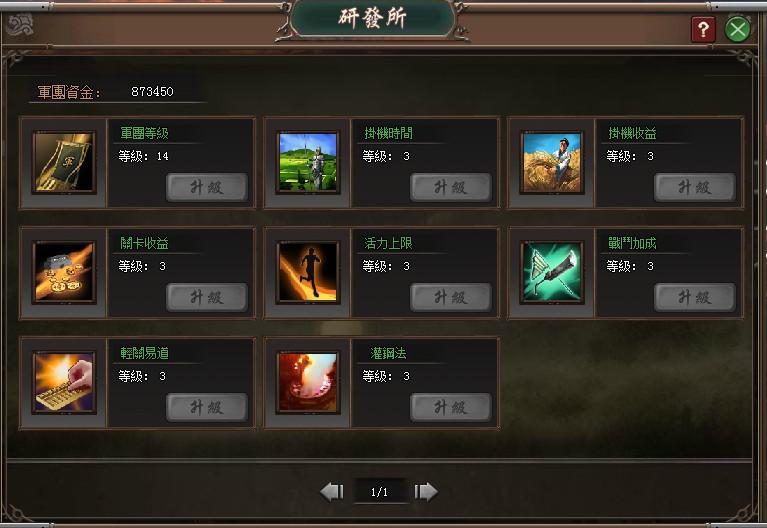Upgrade 掛機時間 with its 升級 button

(451, 187)
